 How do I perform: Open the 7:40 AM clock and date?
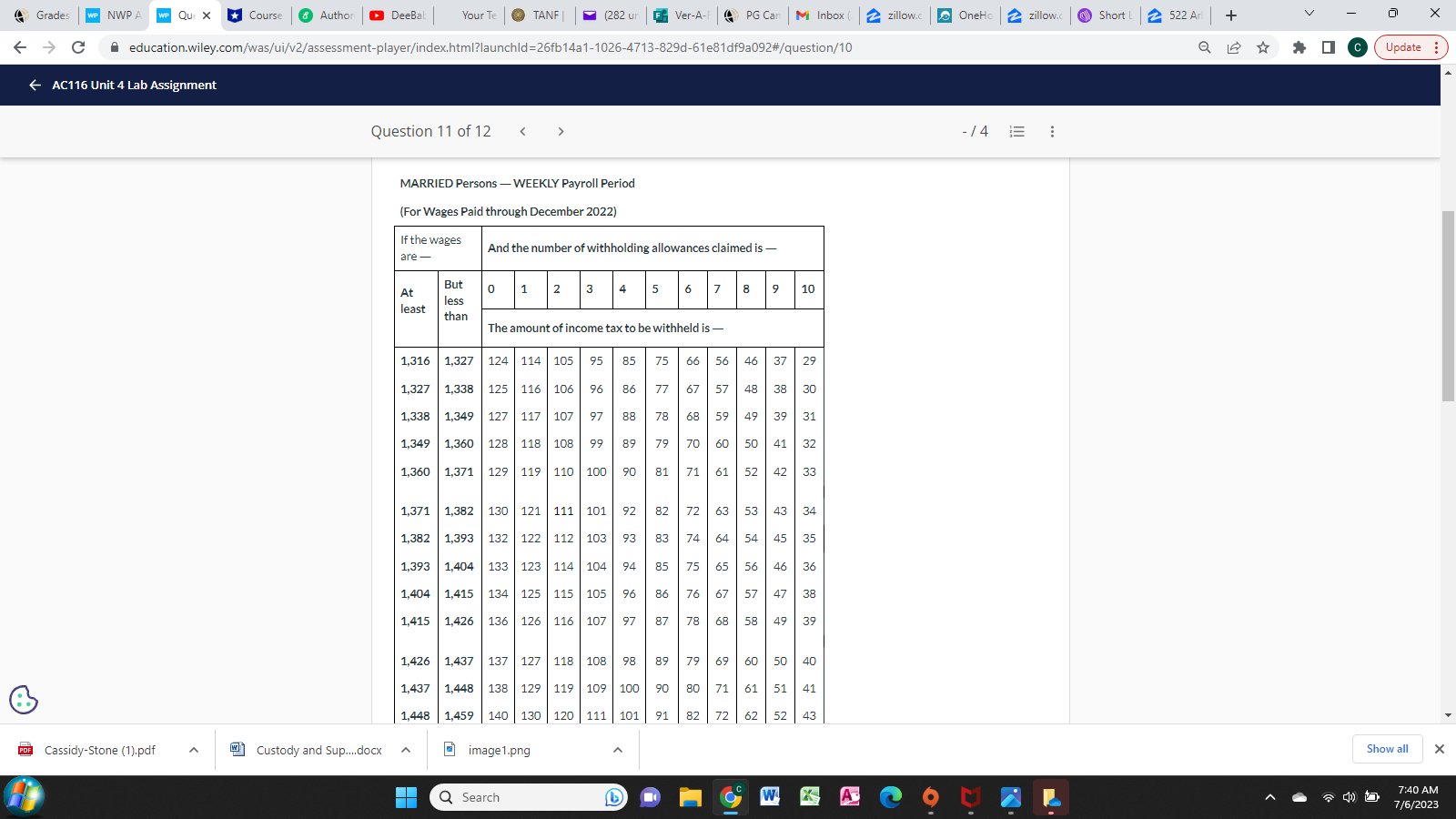tap(1417, 797)
